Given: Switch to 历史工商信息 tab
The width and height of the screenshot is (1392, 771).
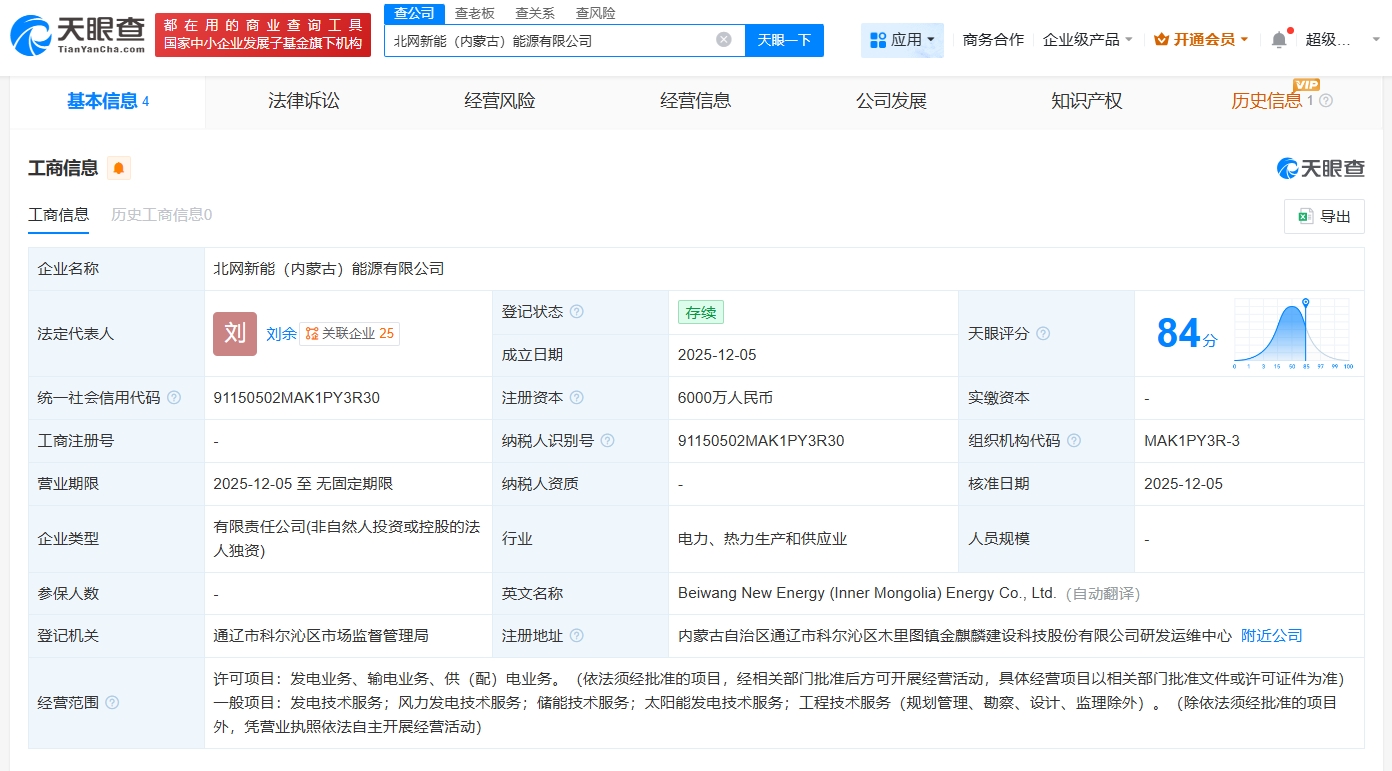Looking at the screenshot, I should click(x=160, y=214).
